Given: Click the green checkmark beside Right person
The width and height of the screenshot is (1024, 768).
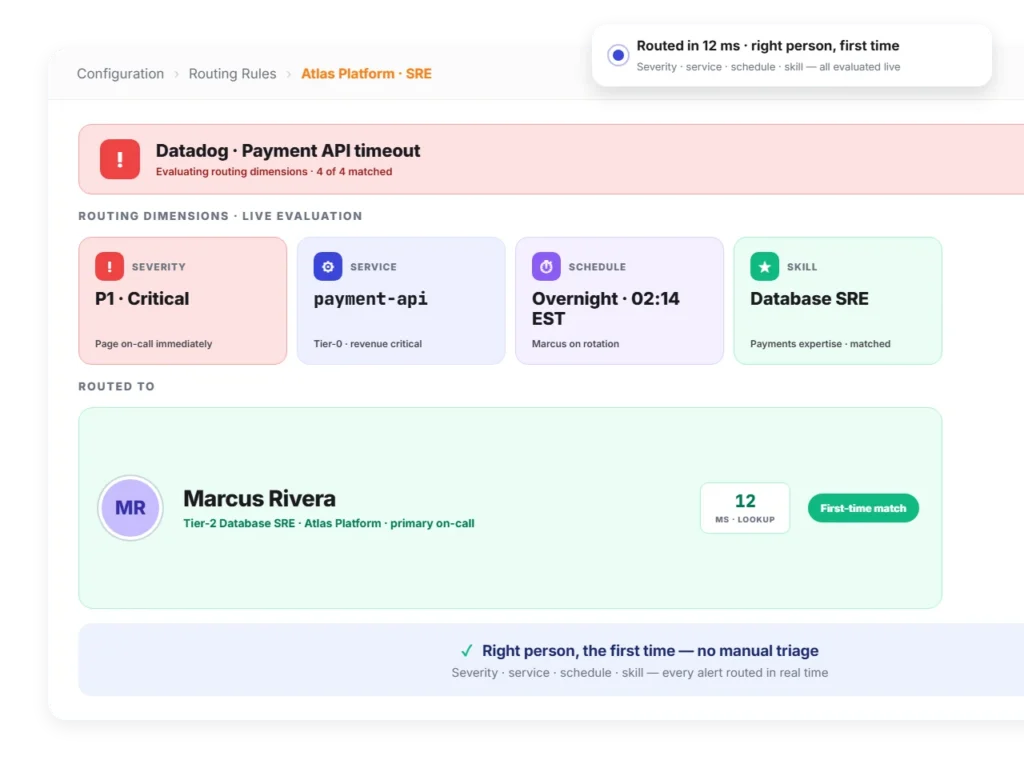Looking at the screenshot, I should [466, 650].
